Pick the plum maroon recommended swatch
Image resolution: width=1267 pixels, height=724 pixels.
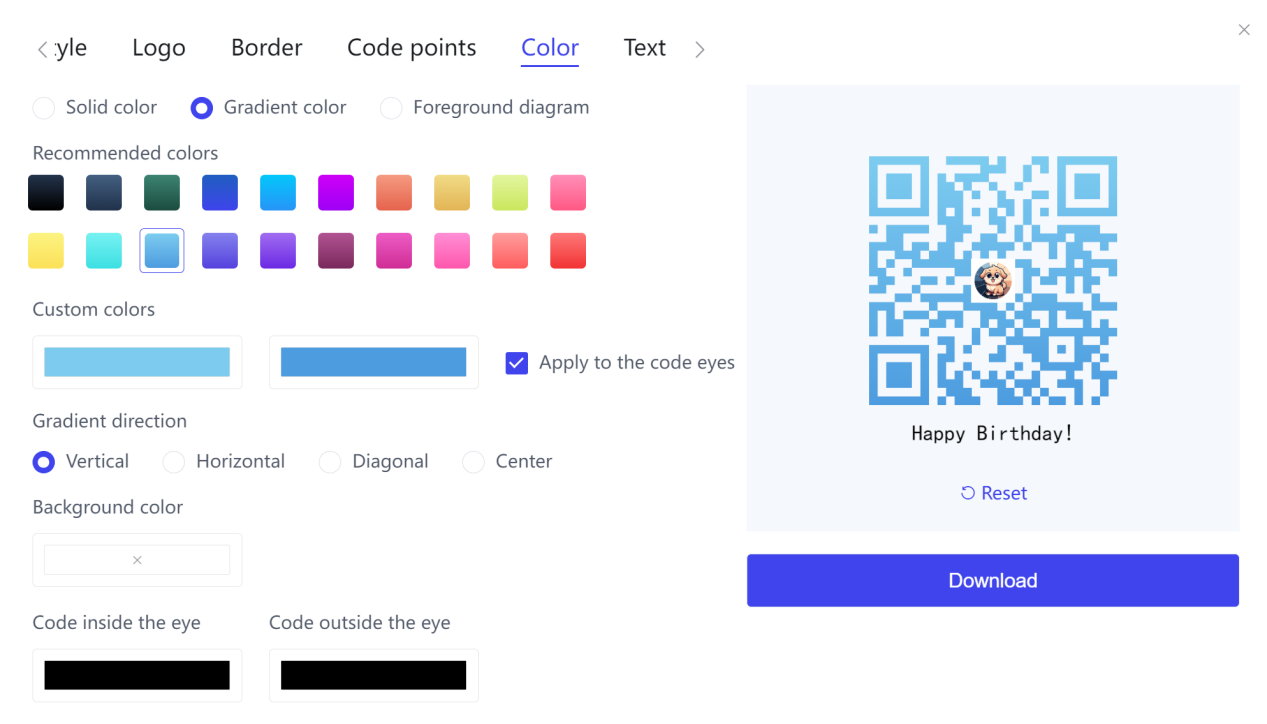pos(336,250)
